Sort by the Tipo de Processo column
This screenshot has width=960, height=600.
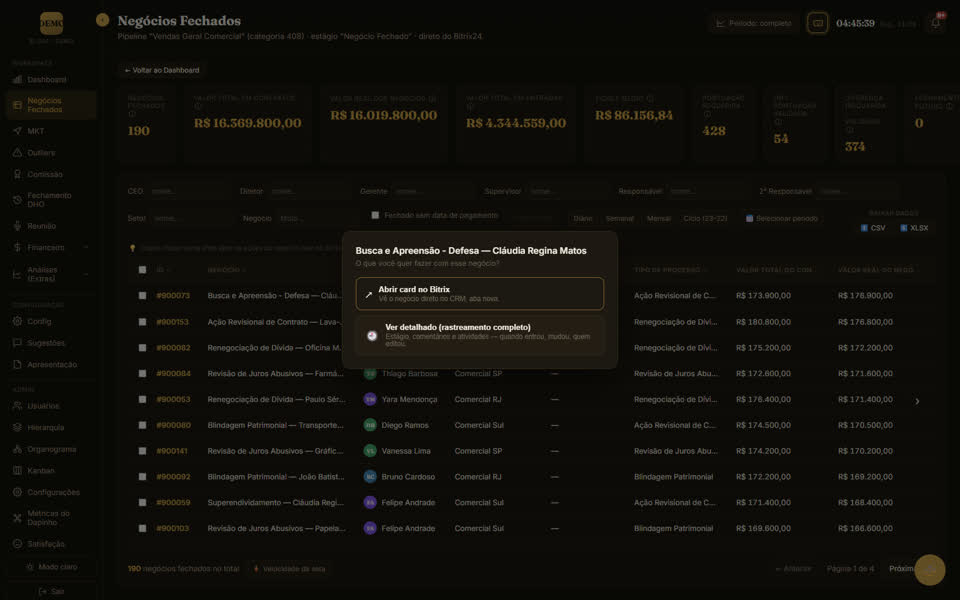coord(670,270)
